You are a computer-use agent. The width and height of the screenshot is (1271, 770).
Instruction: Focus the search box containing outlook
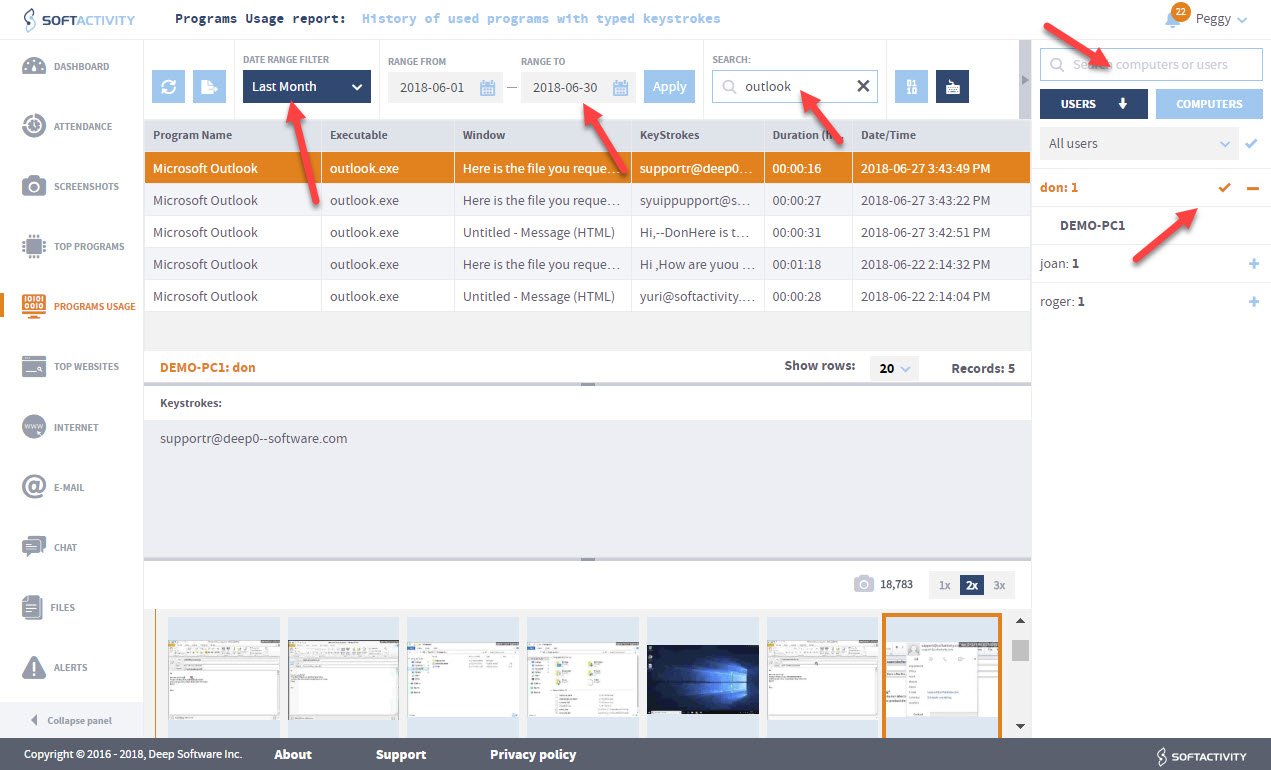(795, 87)
